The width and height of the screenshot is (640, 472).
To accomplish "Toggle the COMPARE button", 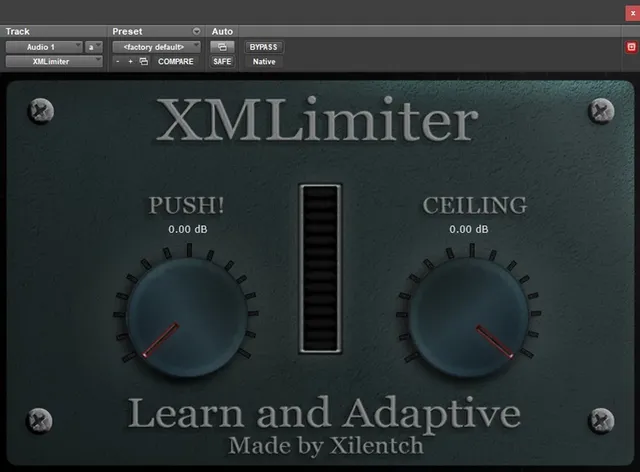I will (x=175, y=62).
